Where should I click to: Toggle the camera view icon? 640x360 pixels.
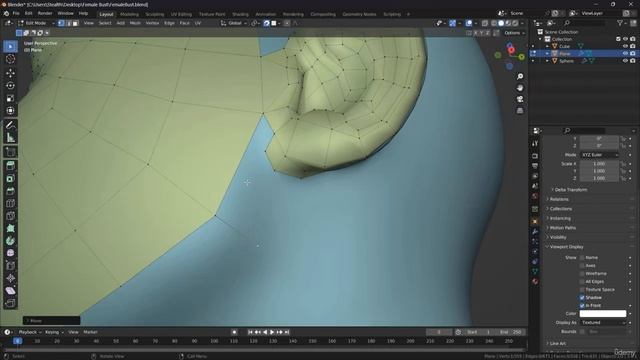[520, 99]
